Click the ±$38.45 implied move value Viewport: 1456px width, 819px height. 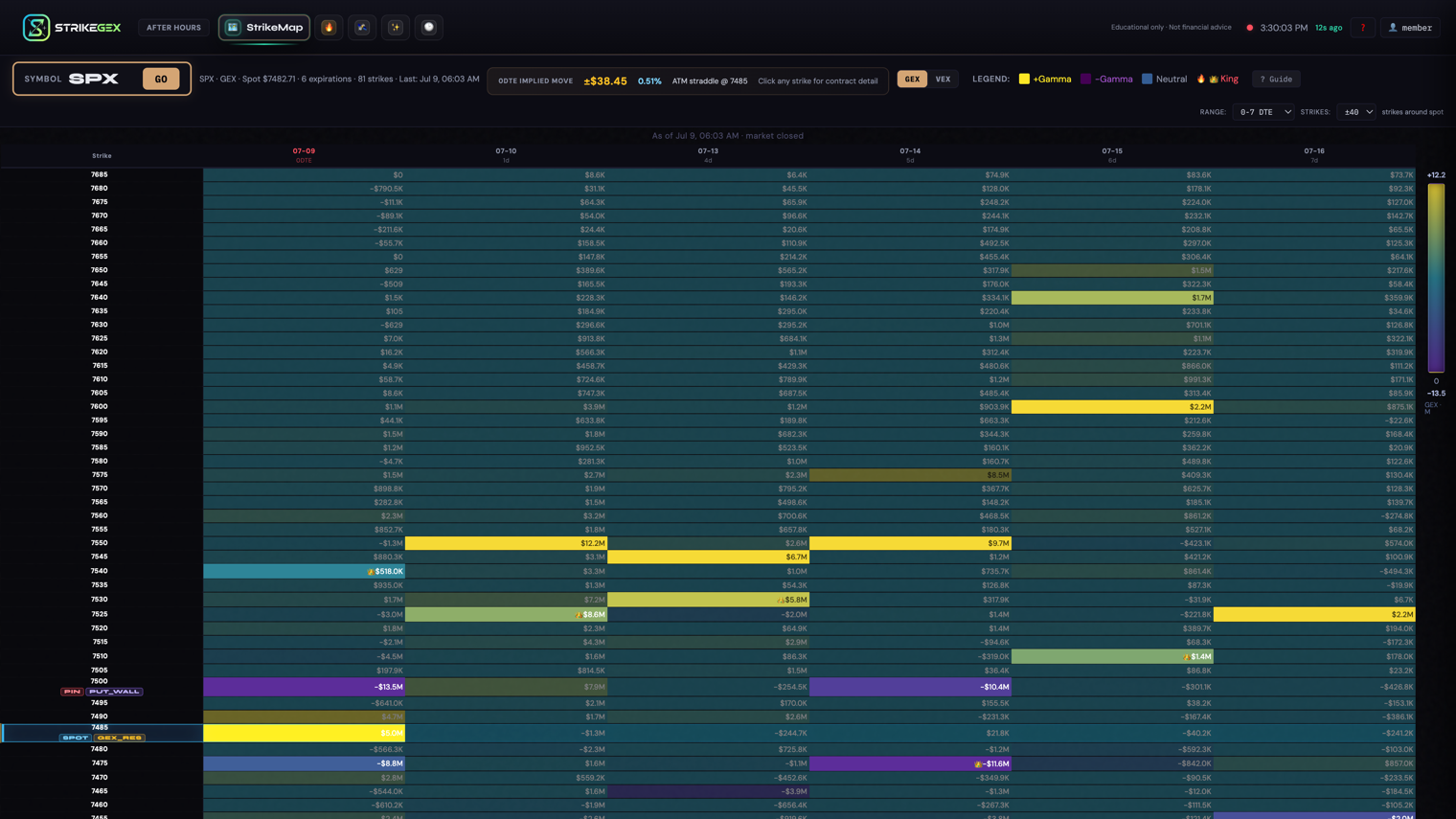click(x=605, y=80)
